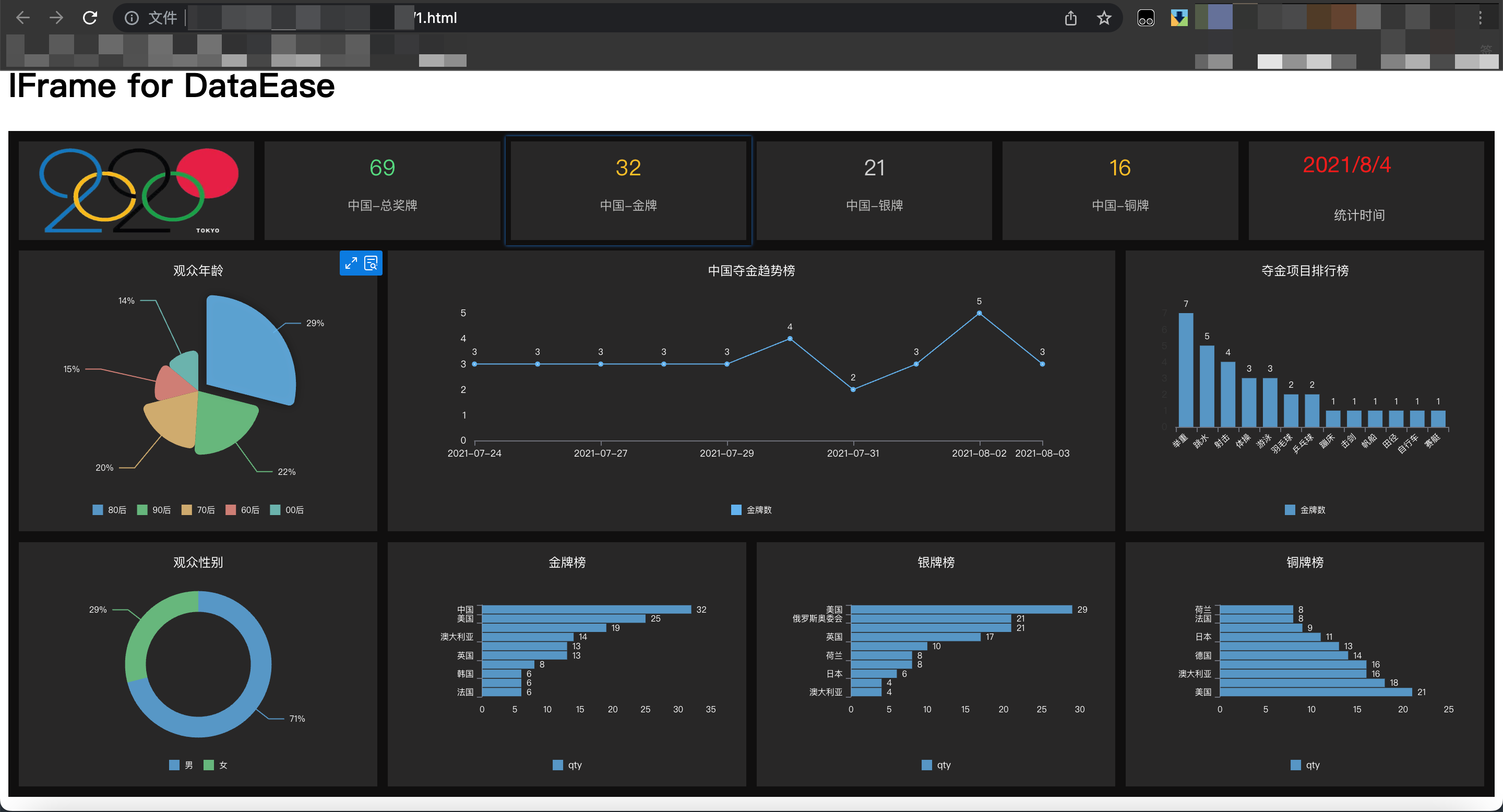Click the 英国 bar valued 17 in 银牌榜

(916, 637)
